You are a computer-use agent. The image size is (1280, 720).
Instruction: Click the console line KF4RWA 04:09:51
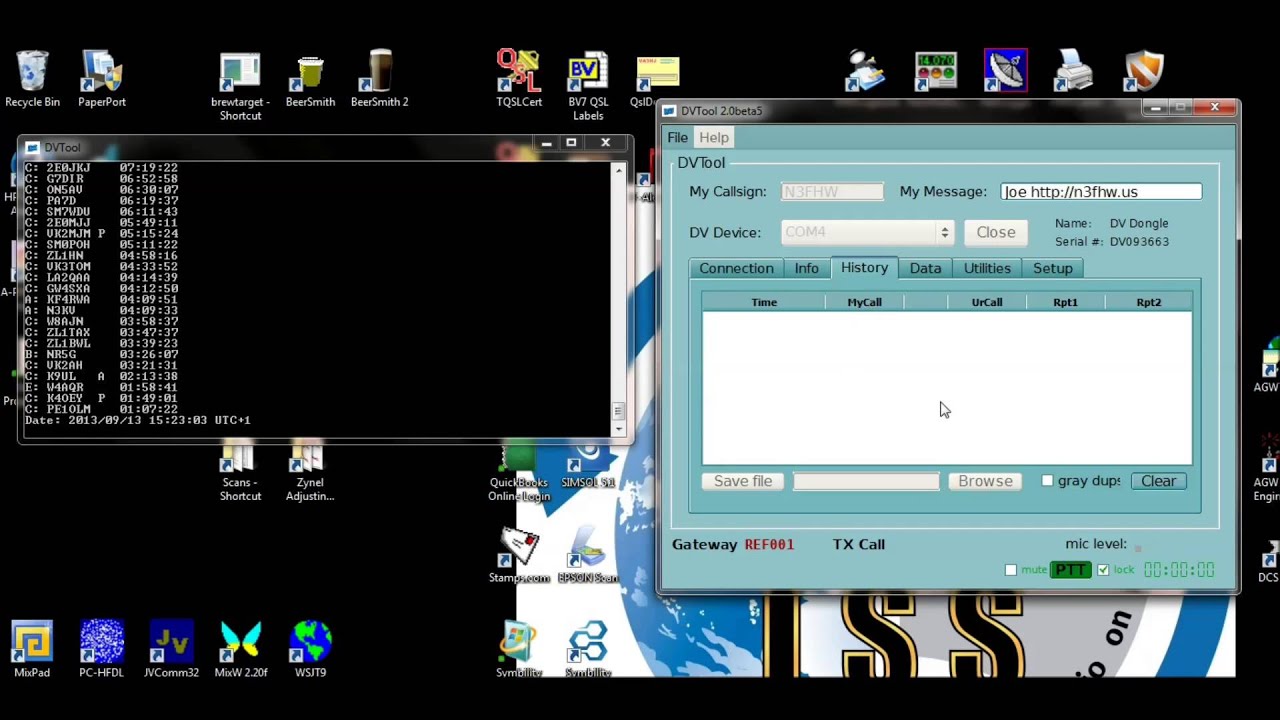click(x=101, y=299)
